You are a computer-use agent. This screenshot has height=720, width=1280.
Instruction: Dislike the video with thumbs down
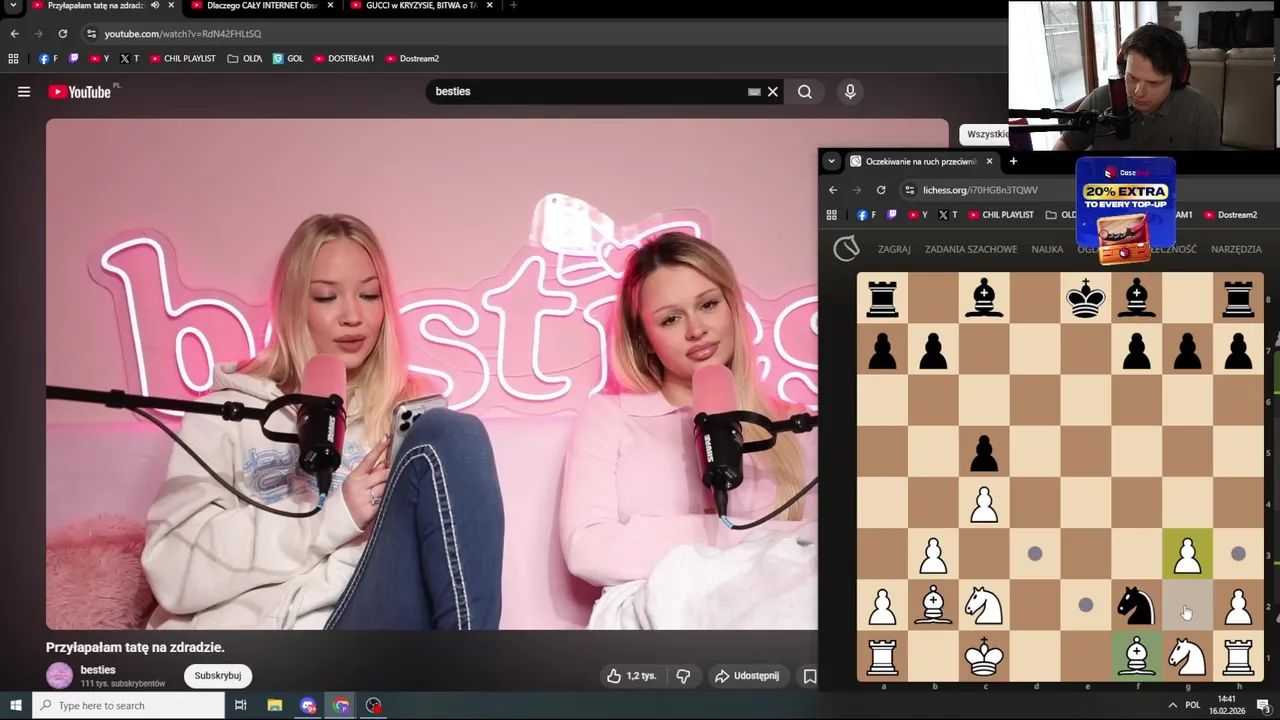click(x=683, y=676)
